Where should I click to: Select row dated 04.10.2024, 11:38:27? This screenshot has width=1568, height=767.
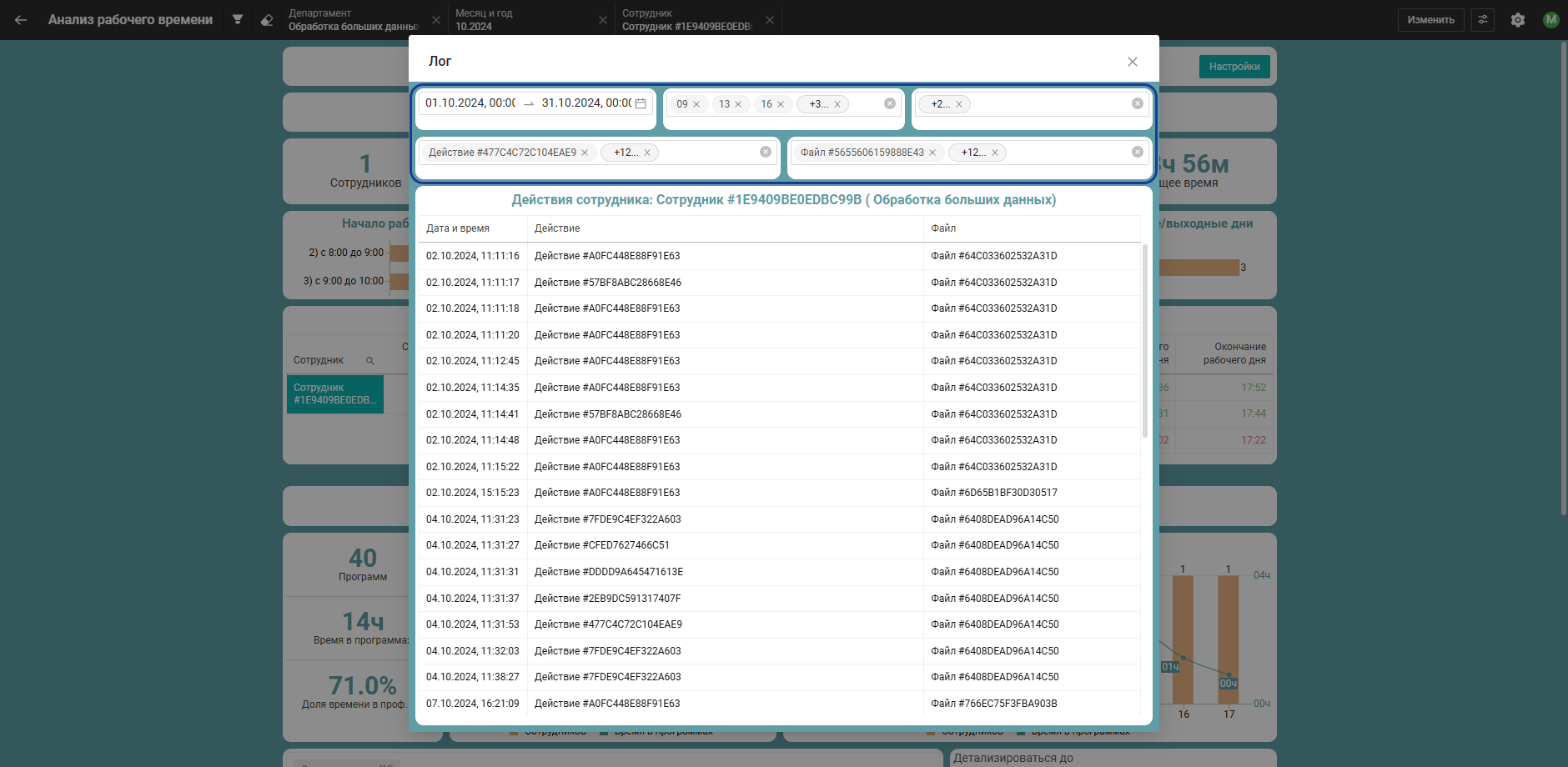[x=779, y=677]
